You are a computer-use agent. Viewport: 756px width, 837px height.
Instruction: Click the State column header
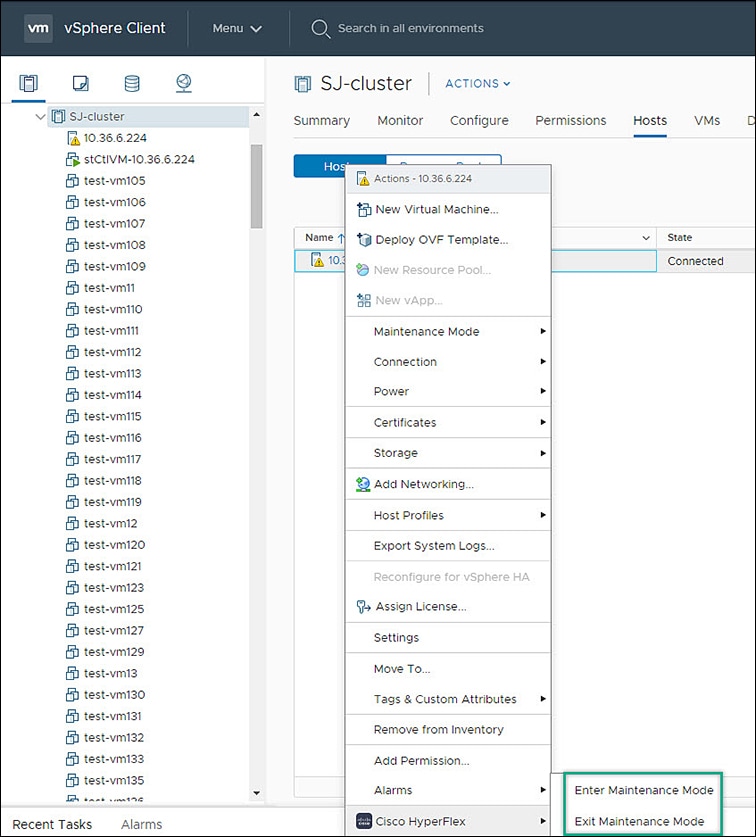(680, 238)
